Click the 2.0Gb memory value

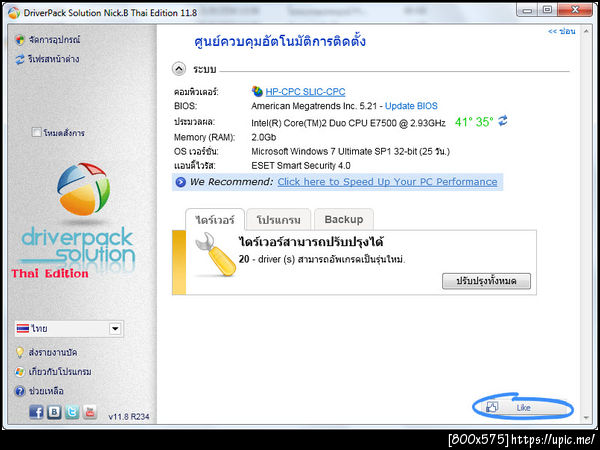coord(264,137)
